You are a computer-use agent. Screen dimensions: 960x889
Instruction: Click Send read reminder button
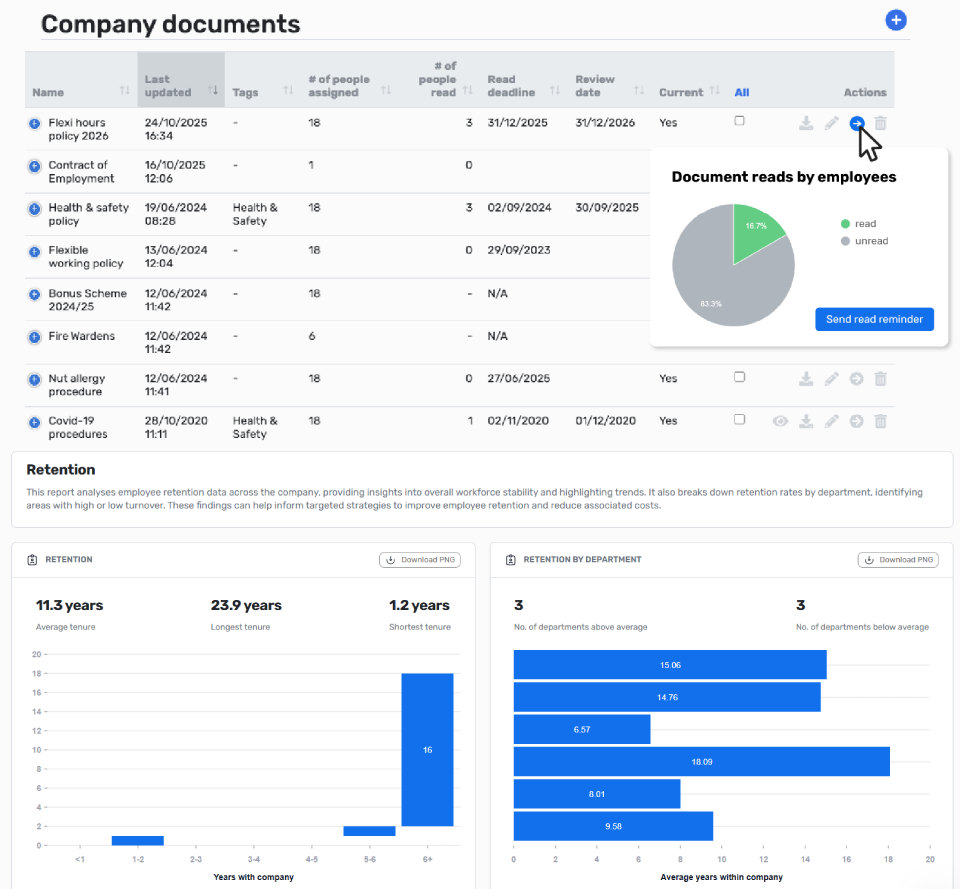pos(874,319)
